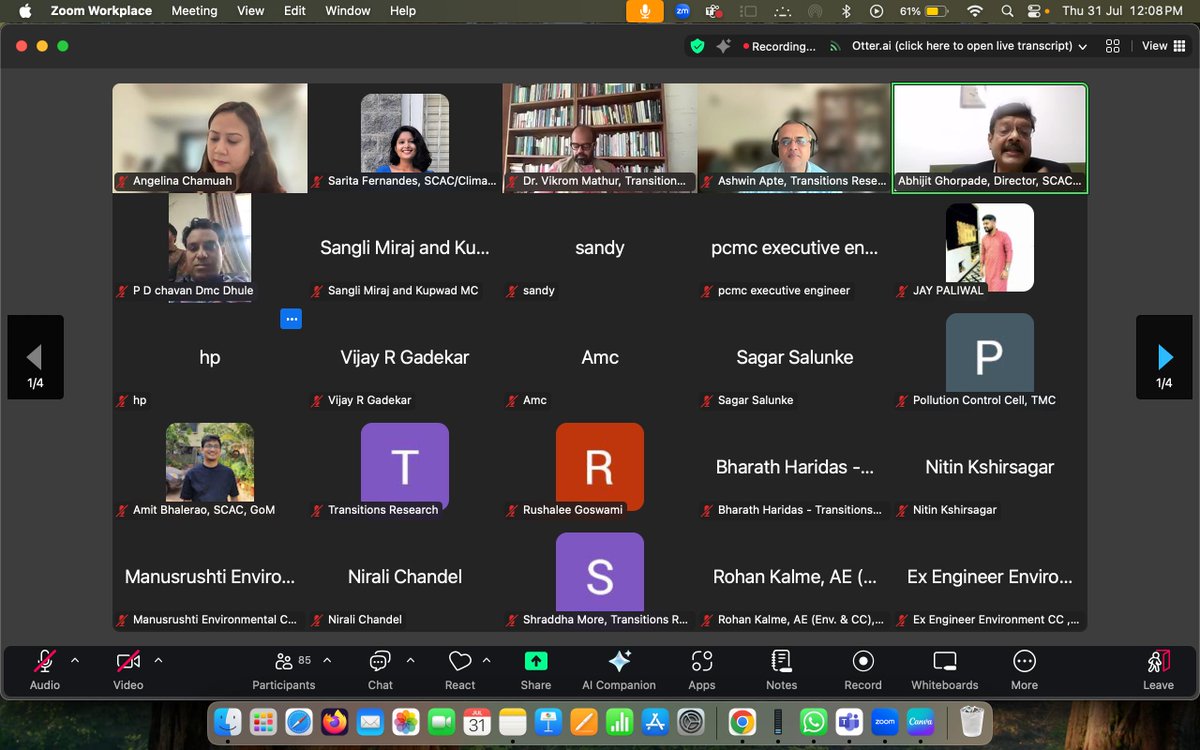Click the orange microphone icon in menu bar
1200x750 pixels.
(645, 11)
